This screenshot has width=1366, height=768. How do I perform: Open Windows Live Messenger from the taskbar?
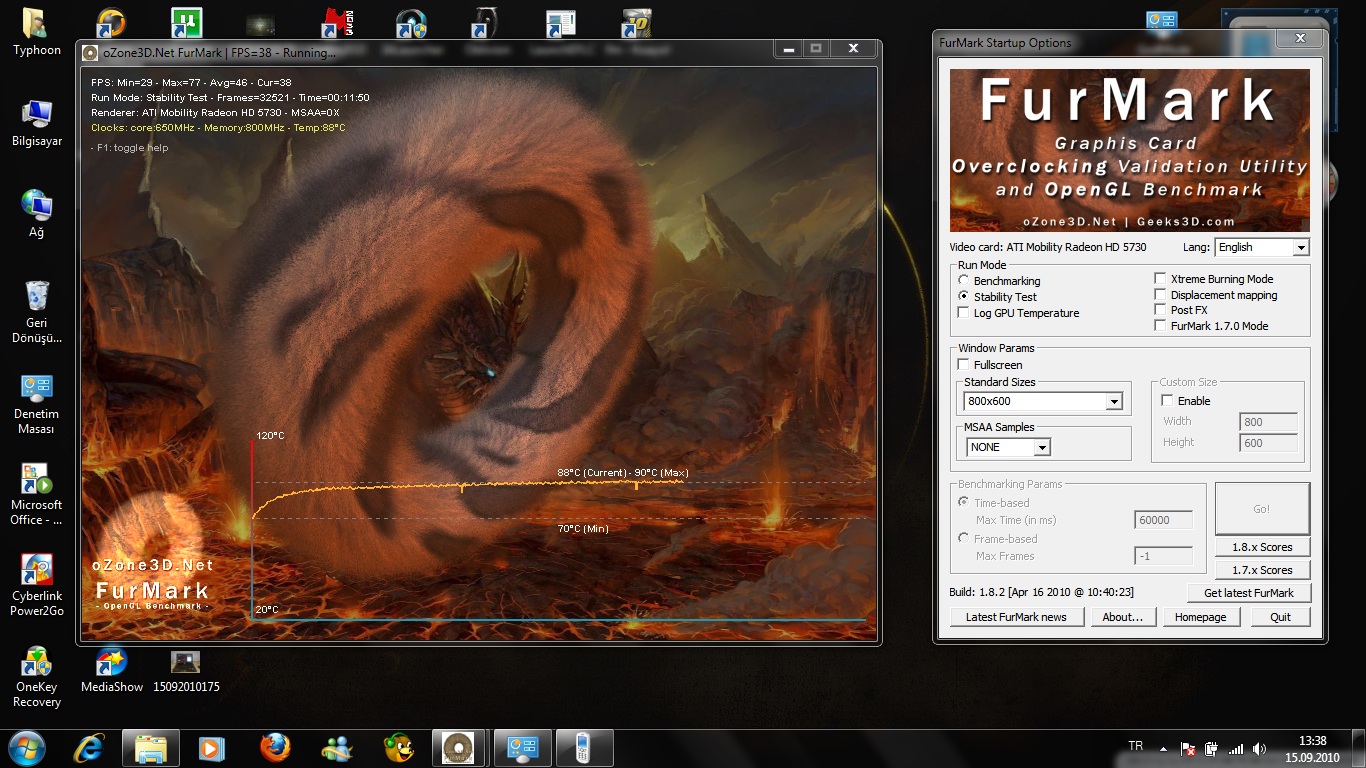[336, 748]
